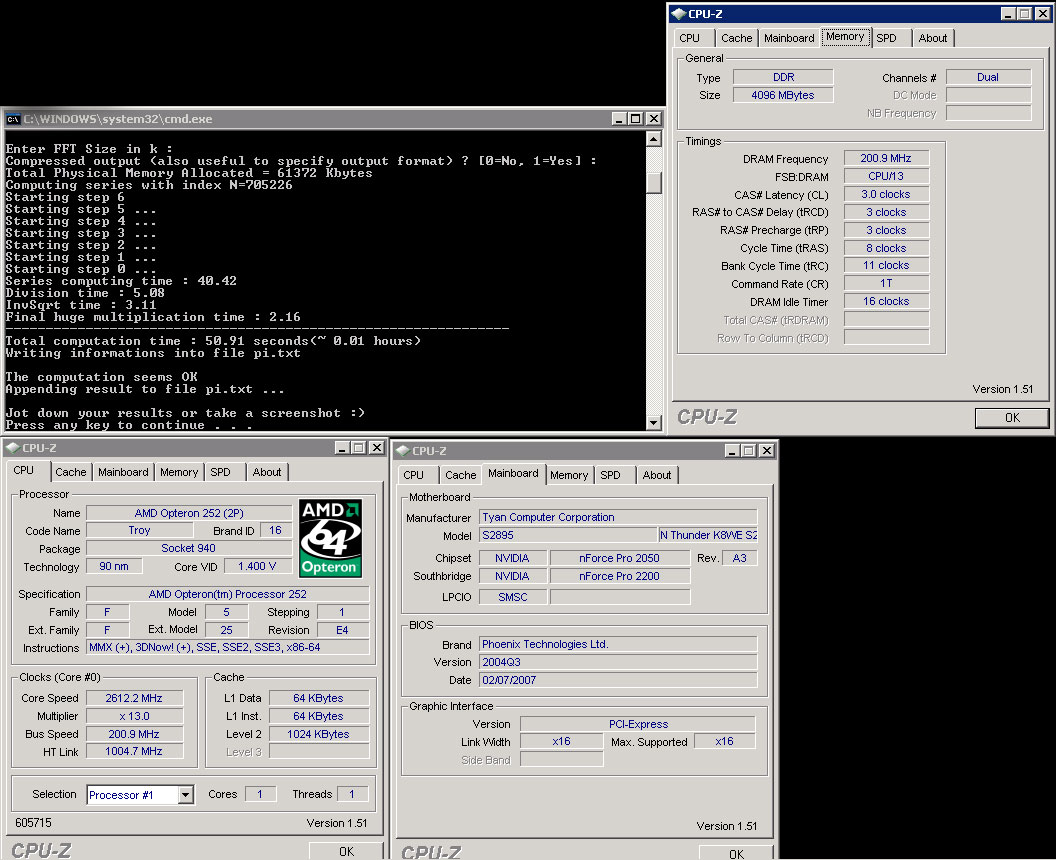Viewport: 1056px width, 860px height.
Task: Click the CPU-Z Mainboard window title icon
Action: click(403, 451)
